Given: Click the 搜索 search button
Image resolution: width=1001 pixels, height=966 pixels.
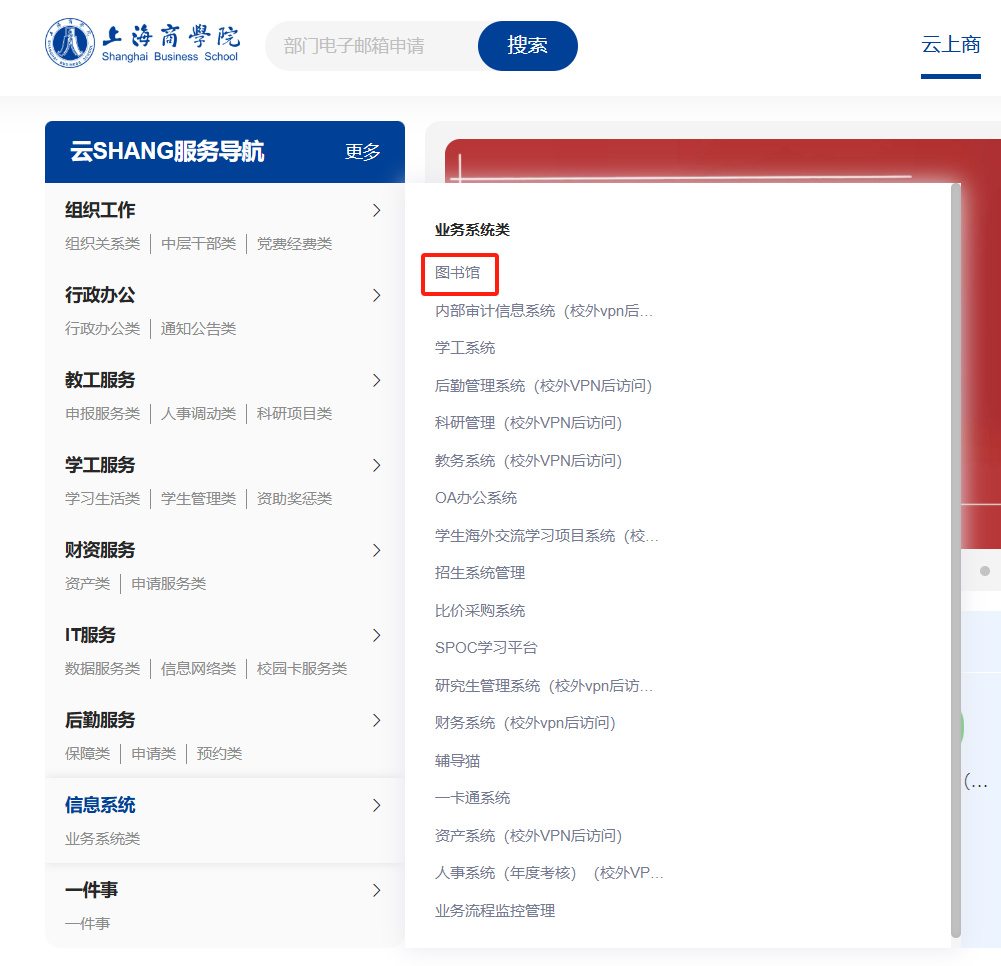Looking at the screenshot, I should pyautogui.click(x=527, y=46).
